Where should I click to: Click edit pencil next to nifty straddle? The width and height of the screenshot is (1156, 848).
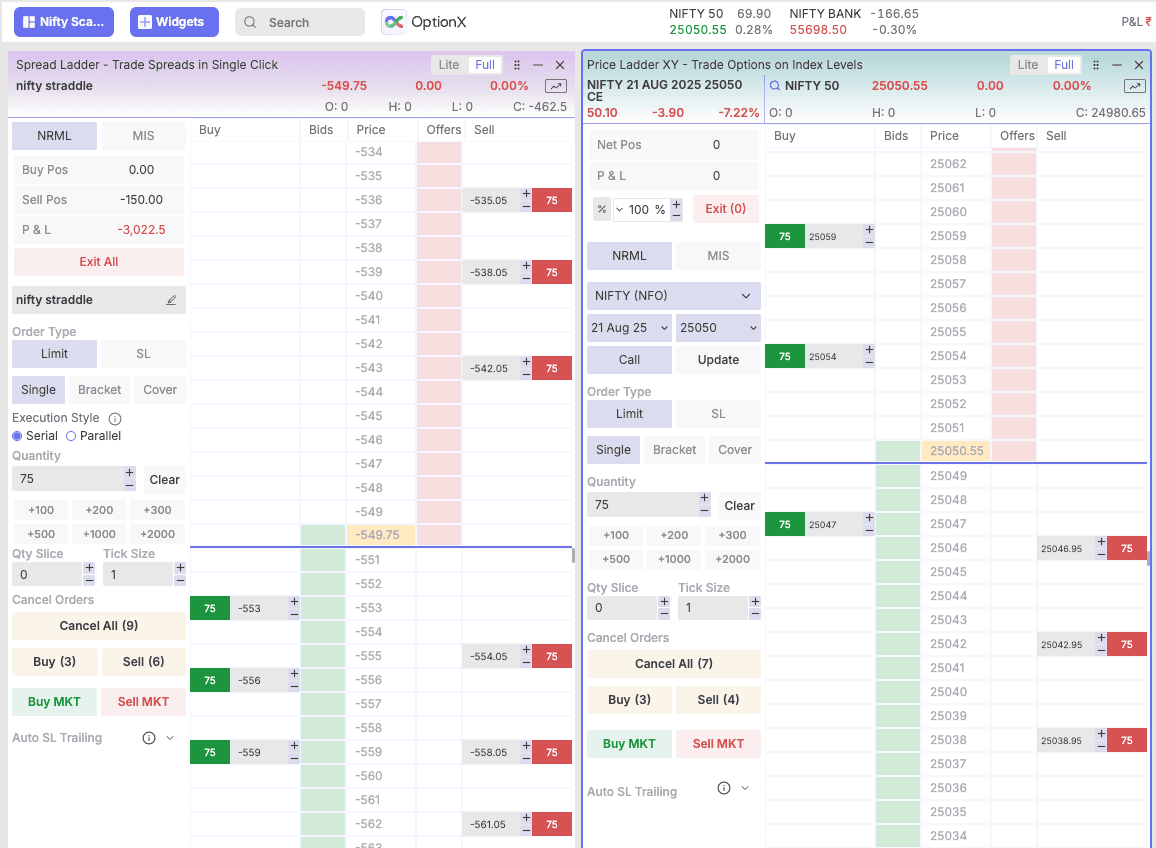pyautogui.click(x=171, y=300)
